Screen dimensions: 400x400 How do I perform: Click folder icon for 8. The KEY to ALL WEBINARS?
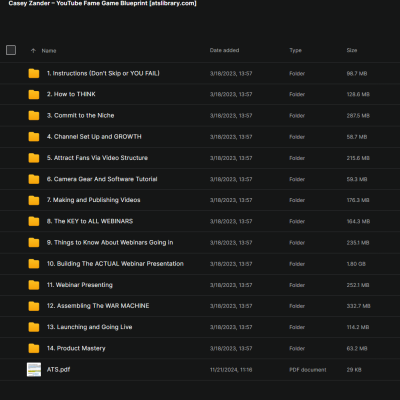[x=34, y=221]
